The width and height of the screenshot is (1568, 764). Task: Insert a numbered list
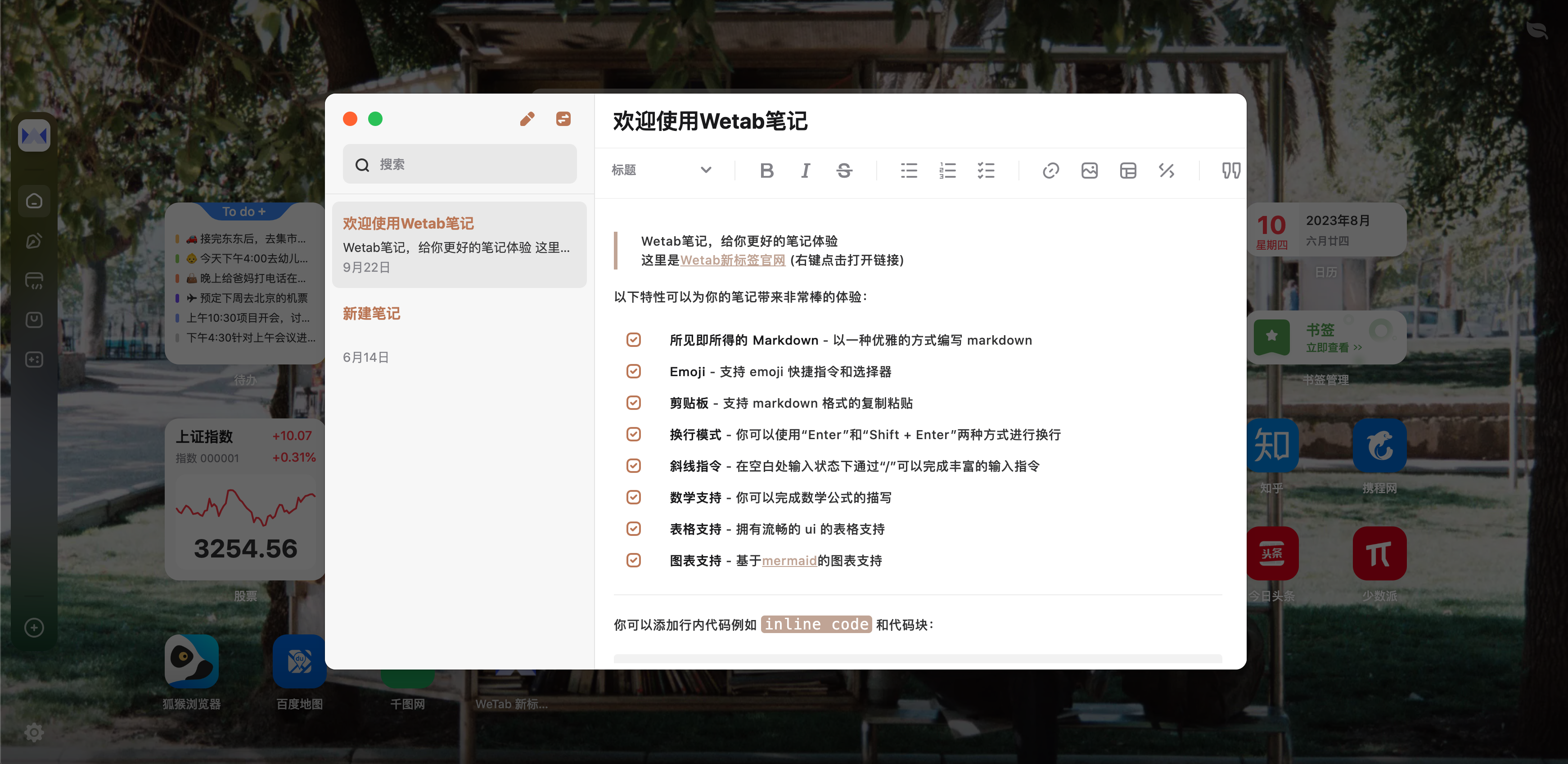pyautogui.click(x=947, y=171)
